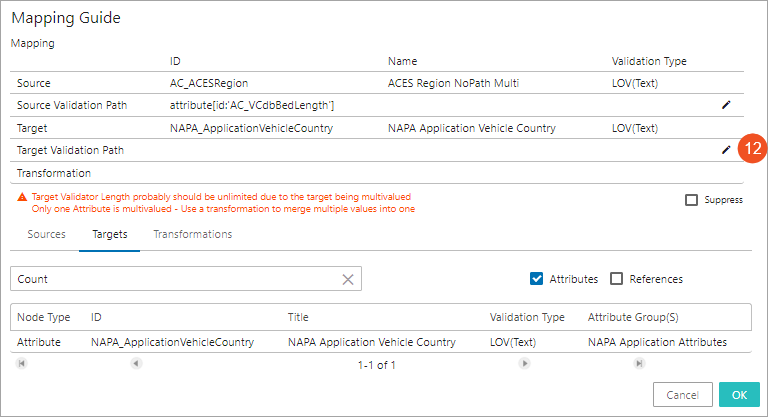Check the References checkbox
Screen dimensions: 768x417
[x=617, y=279]
